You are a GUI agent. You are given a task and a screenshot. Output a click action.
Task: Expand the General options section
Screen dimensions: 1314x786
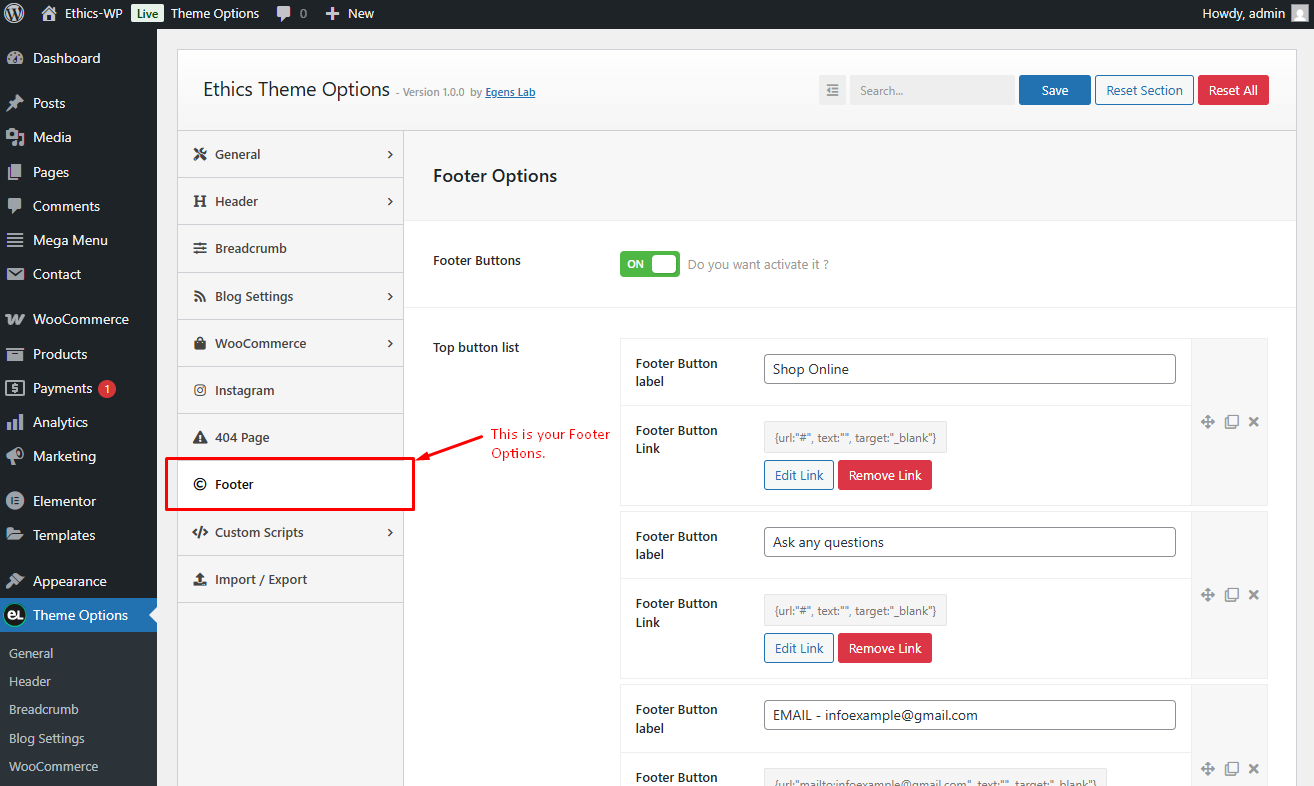pos(291,154)
